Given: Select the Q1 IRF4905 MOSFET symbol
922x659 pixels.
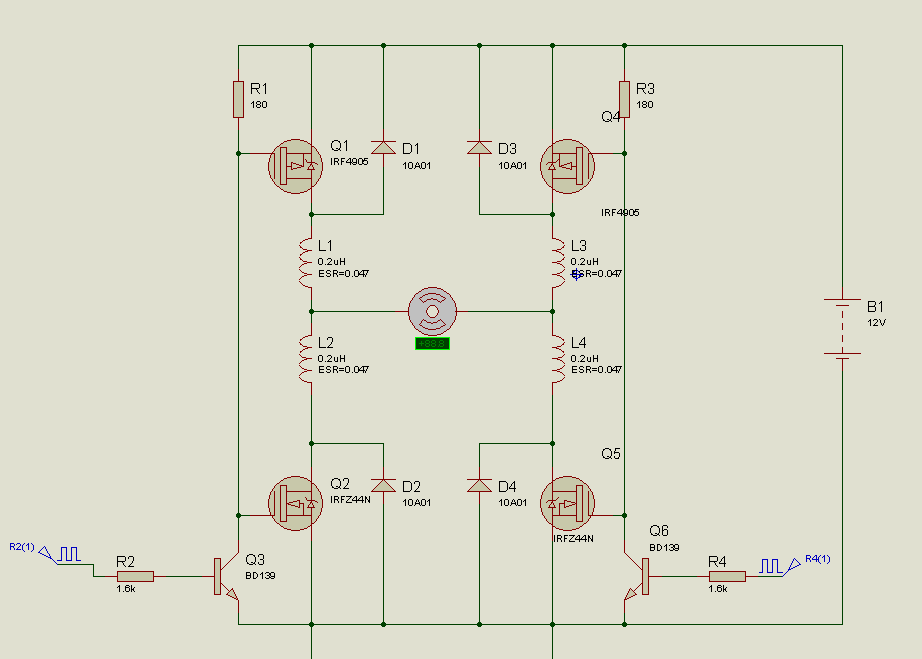Looking at the screenshot, I should [x=296, y=166].
